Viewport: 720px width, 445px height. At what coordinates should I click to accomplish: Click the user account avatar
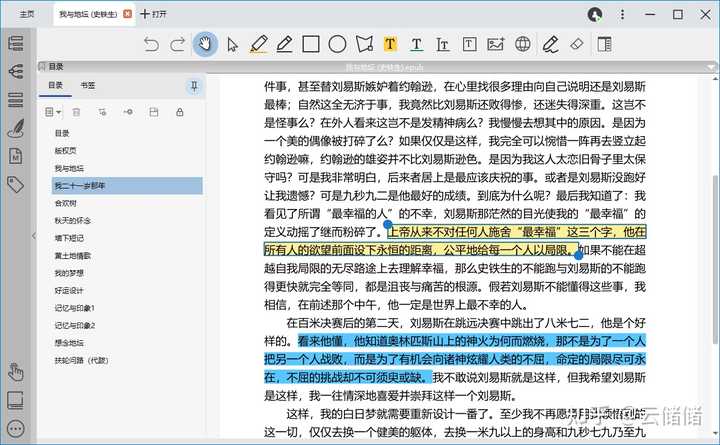coord(595,15)
